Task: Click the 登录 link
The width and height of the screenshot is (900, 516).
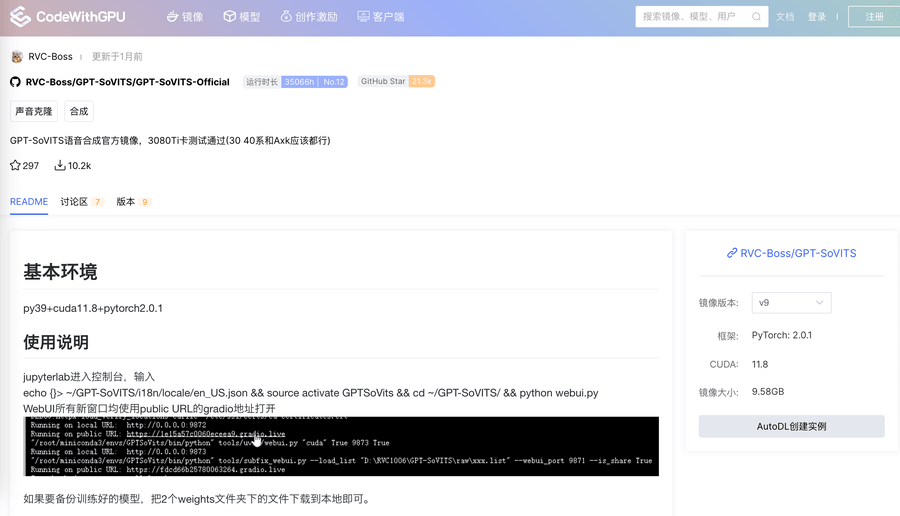Action: (x=817, y=17)
